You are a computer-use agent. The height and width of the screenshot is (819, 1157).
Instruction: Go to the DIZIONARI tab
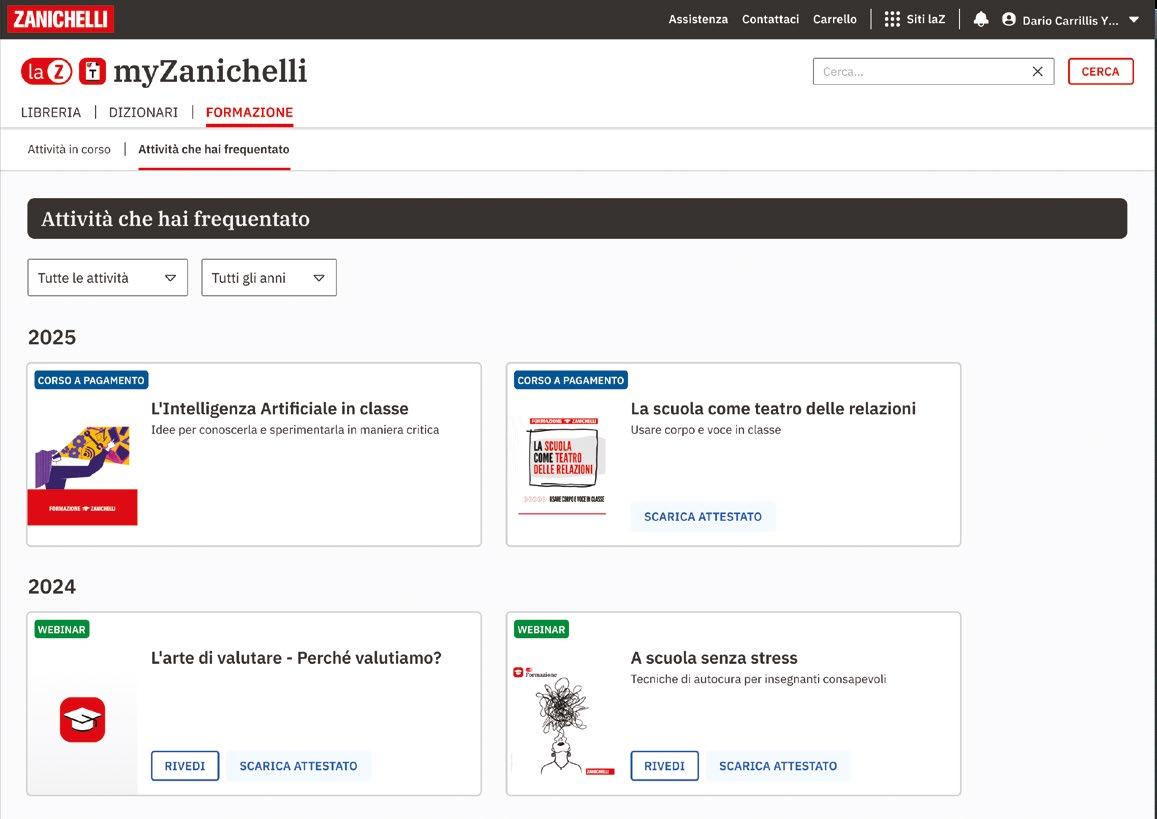(x=143, y=112)
